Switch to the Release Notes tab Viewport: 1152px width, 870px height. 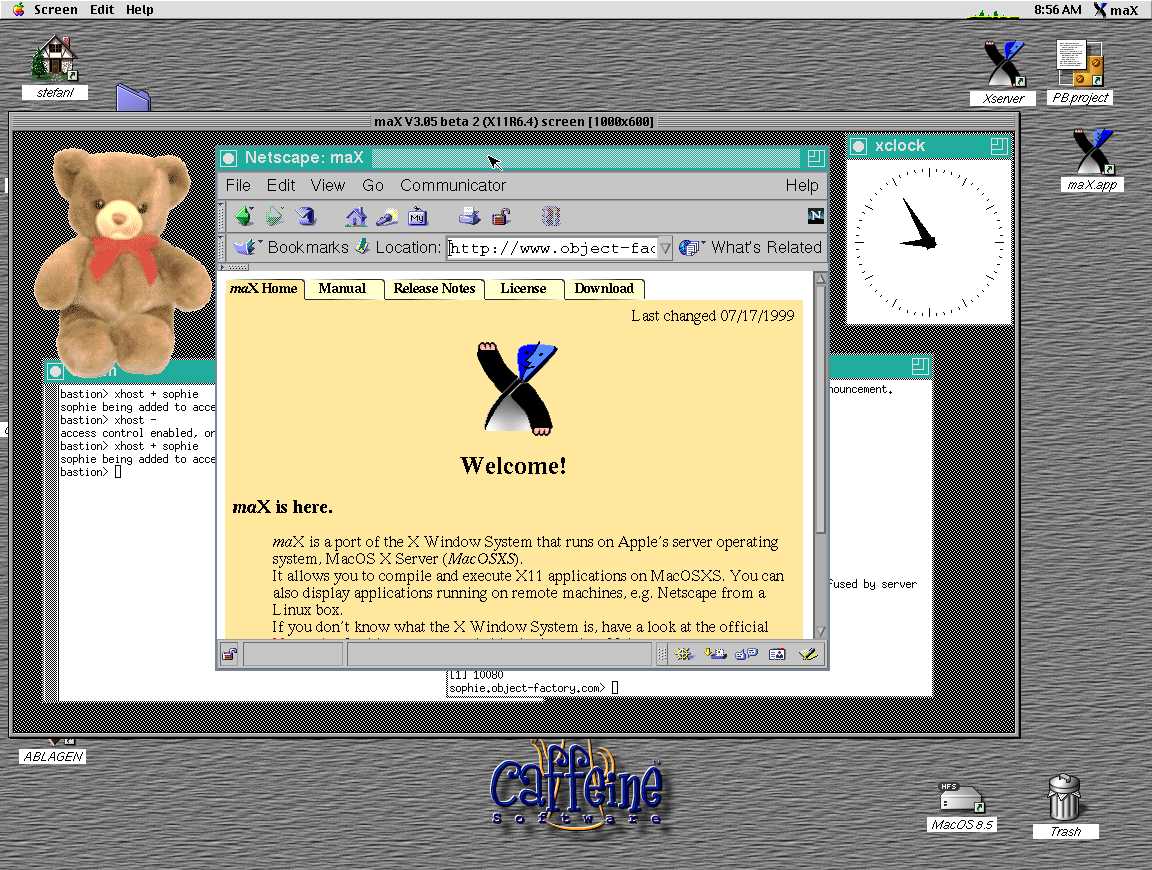(x=434, y=289)
